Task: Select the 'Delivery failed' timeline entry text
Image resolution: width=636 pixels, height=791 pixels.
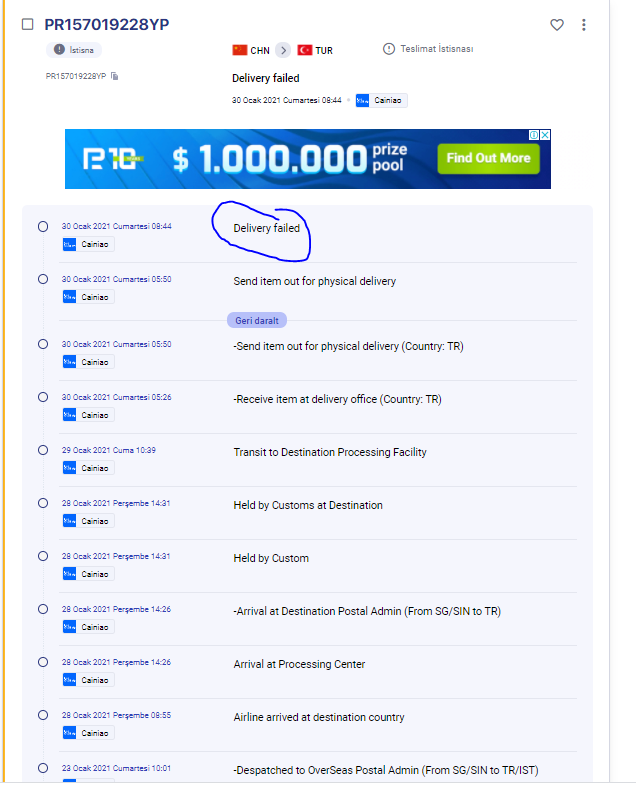Action: click(x=266, y=228)
